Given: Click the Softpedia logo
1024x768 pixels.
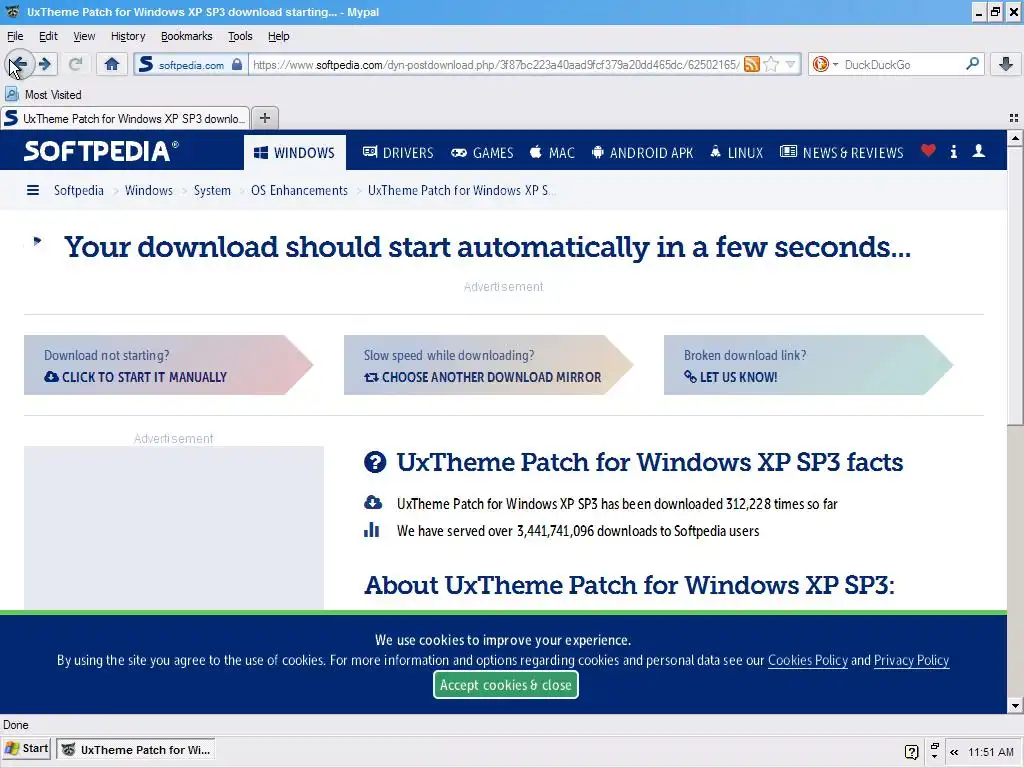Looking at the screenshot, I should 101,151.
